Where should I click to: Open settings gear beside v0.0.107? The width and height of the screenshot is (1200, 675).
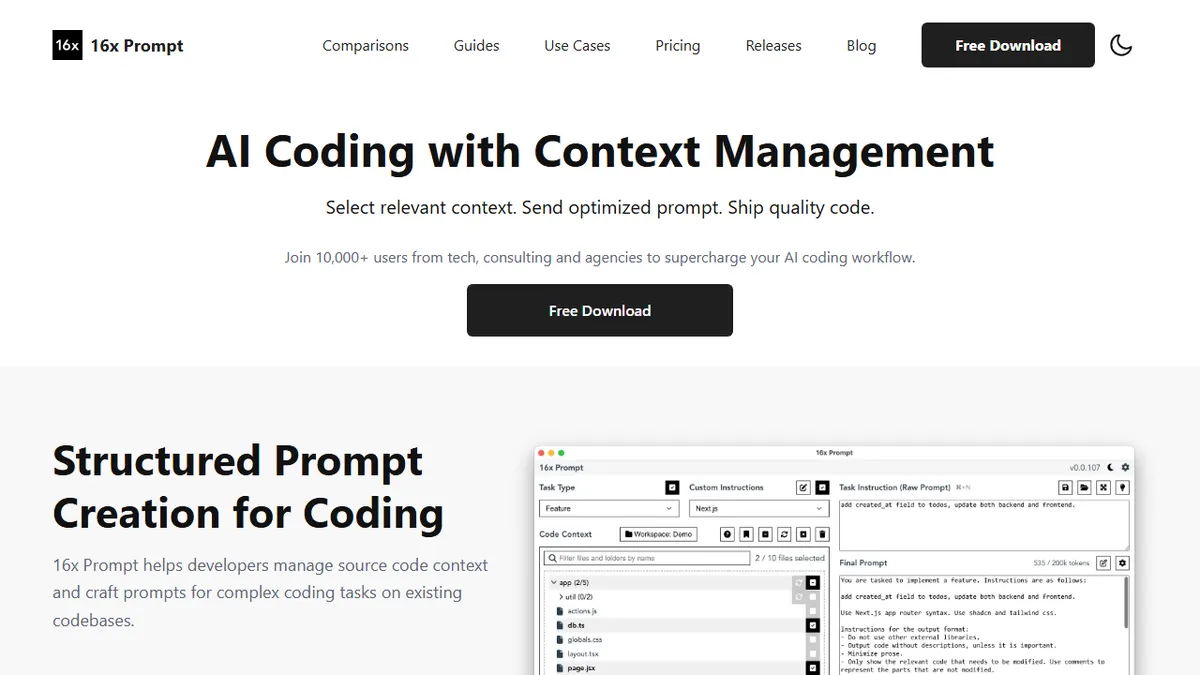(1125, 468)
